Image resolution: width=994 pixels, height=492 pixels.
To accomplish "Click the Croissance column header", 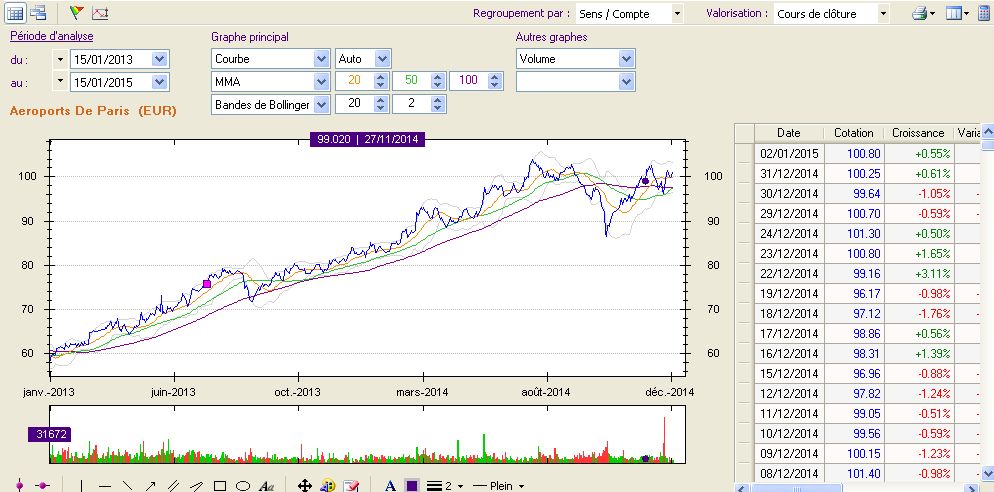I will tap(917, 133).
